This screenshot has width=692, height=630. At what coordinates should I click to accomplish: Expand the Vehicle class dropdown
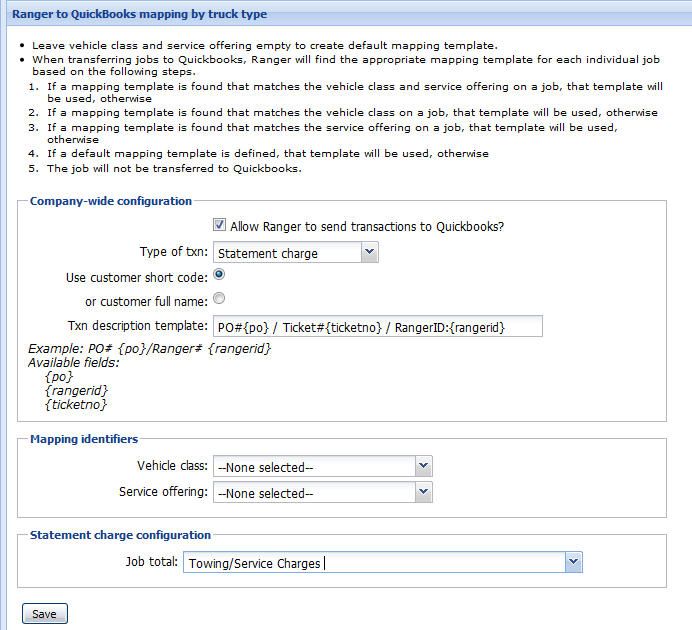pos(322,466)
